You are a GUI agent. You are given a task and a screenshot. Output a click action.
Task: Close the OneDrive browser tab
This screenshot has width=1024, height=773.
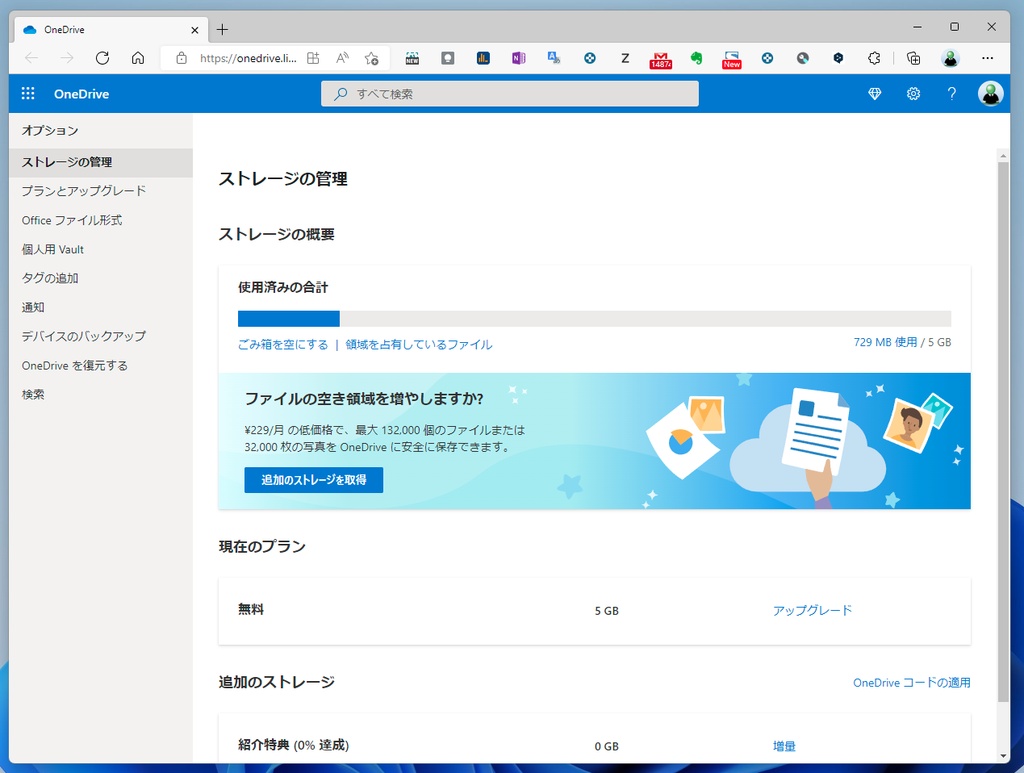click(195, 29)
